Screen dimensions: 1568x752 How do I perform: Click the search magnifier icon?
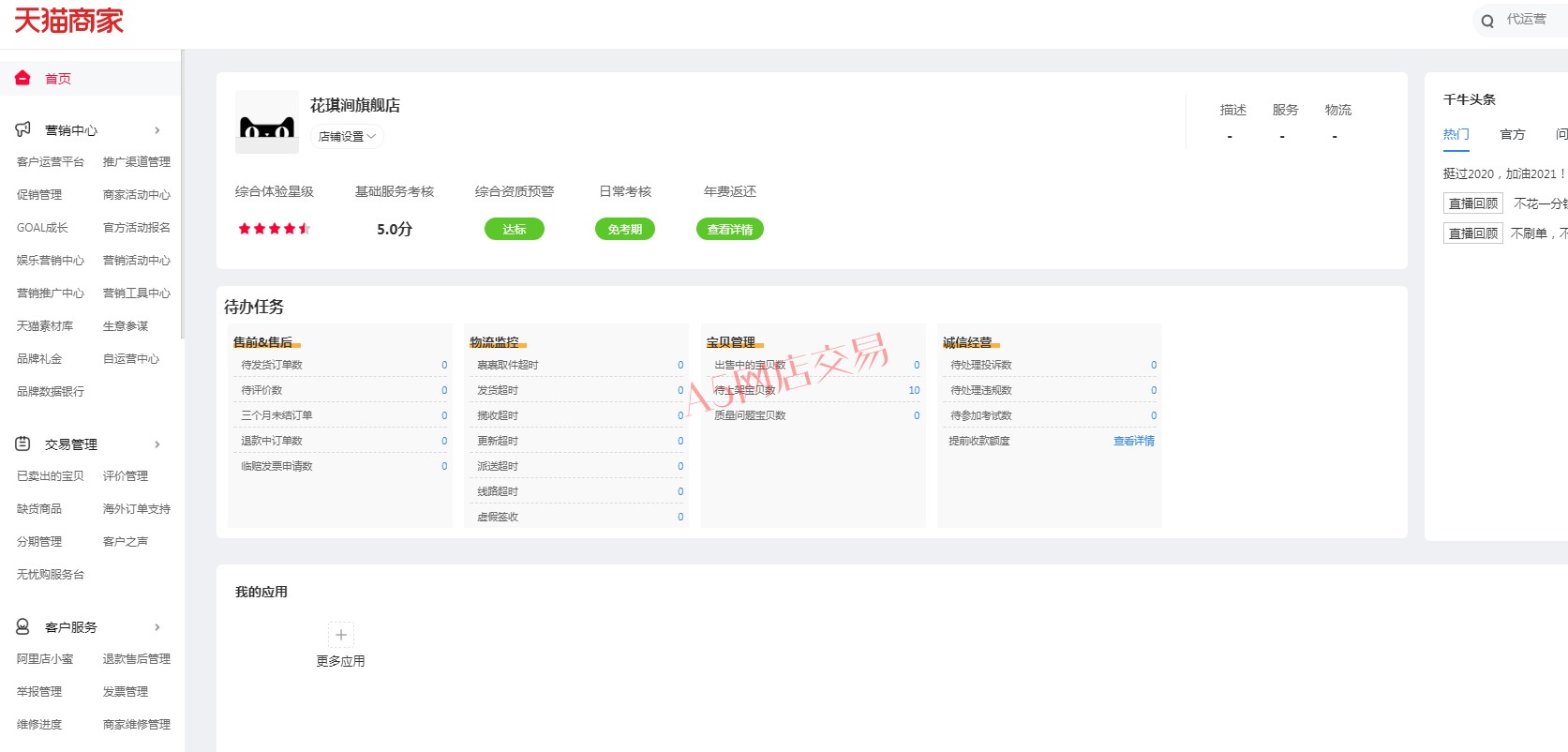(1487, 21)
